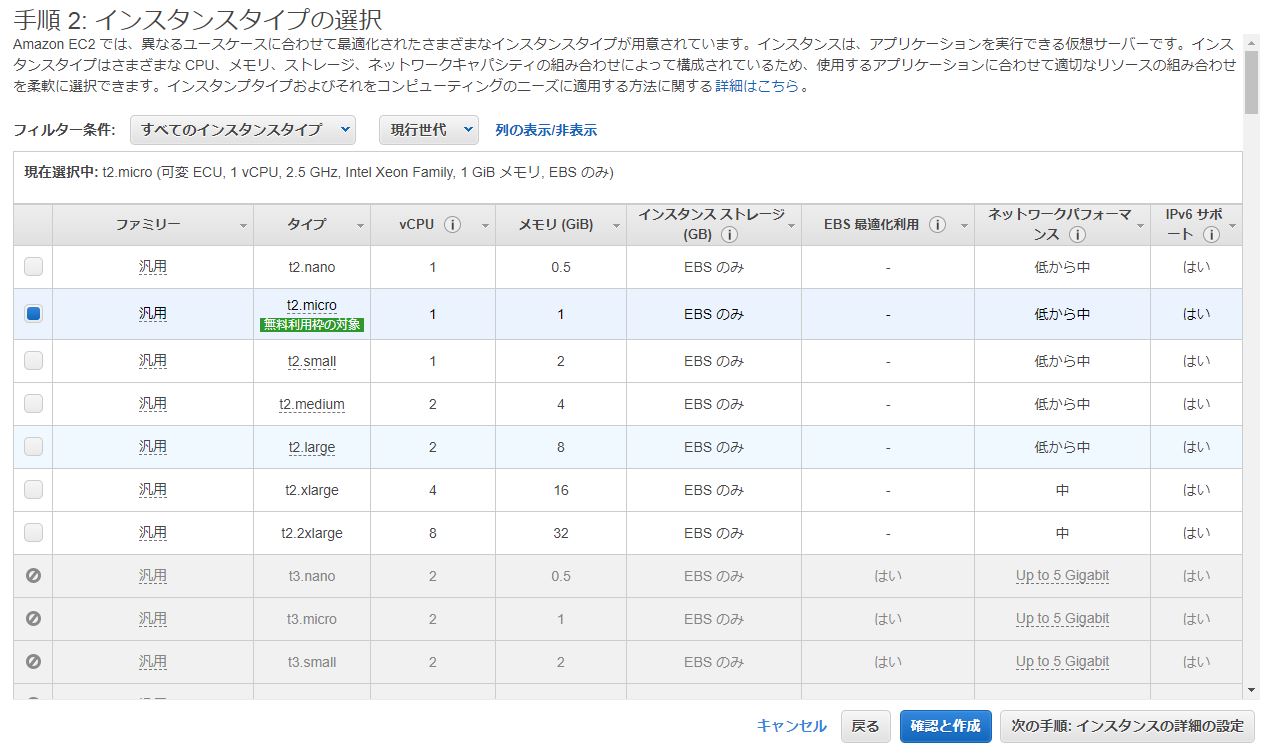The image size is (1268, 756).
Task: Click info icon next to インスタンス ストレージ (GB)
Action: pos(728,235)
